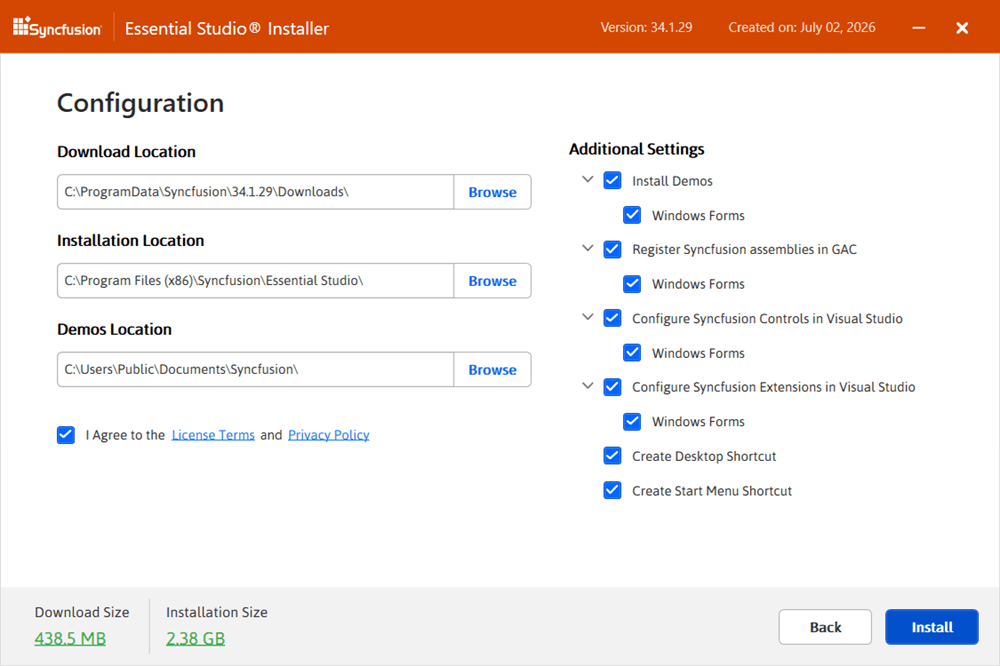Screen dimensions: 1000x666
Task: Minimize the installer window
Action: coord(918,27)
